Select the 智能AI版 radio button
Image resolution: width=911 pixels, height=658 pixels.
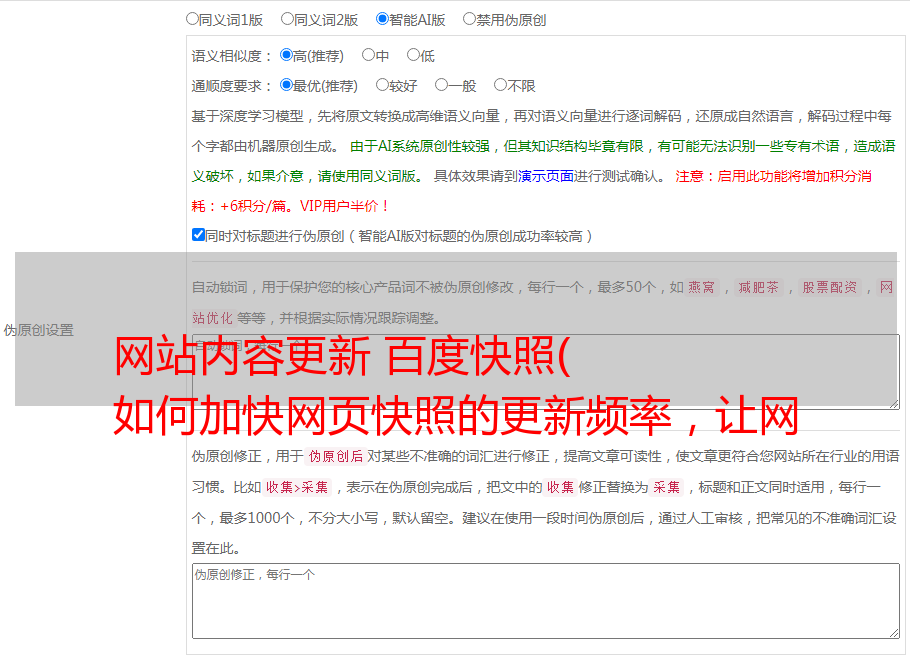pos(383,18)
